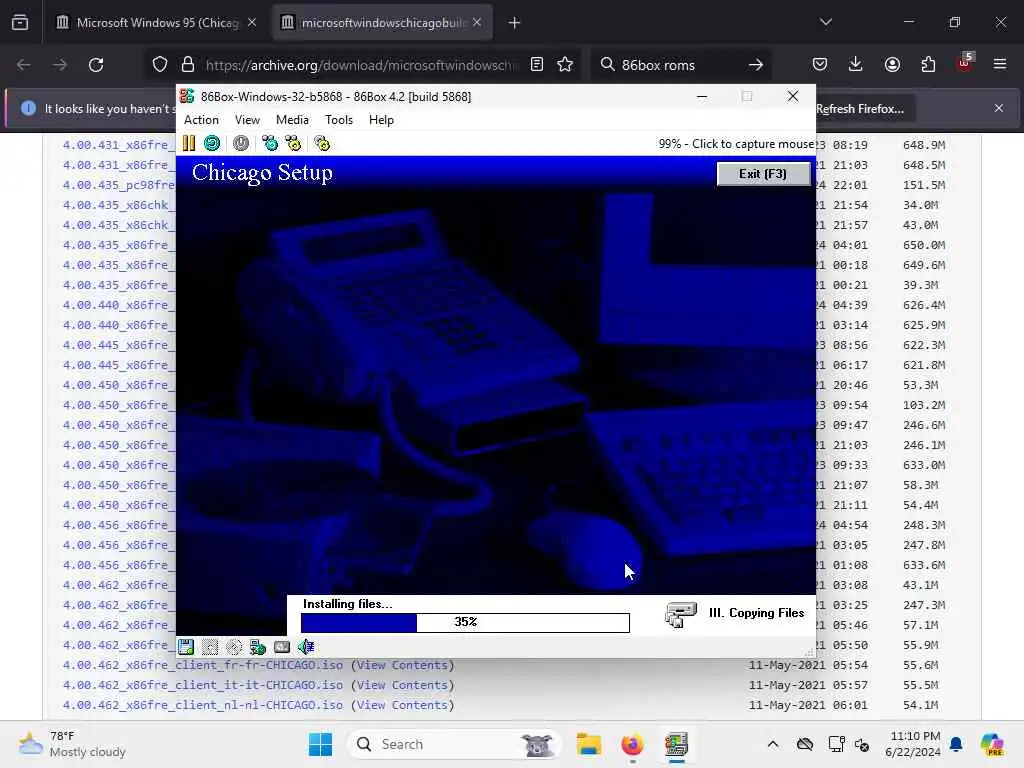Click the ACPI shutdown power icon
Viewport: 1024px width, 768px height.
pyautogui.click(x=241, y=143)
